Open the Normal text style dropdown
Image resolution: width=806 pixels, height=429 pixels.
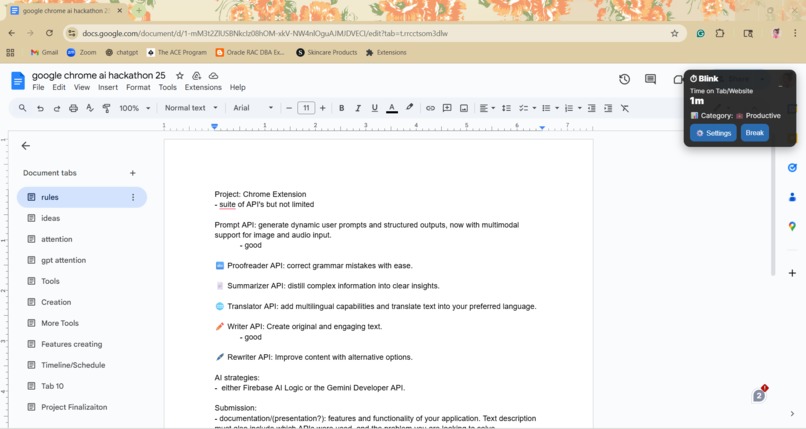pyautogui.click(x=191, y=108)
